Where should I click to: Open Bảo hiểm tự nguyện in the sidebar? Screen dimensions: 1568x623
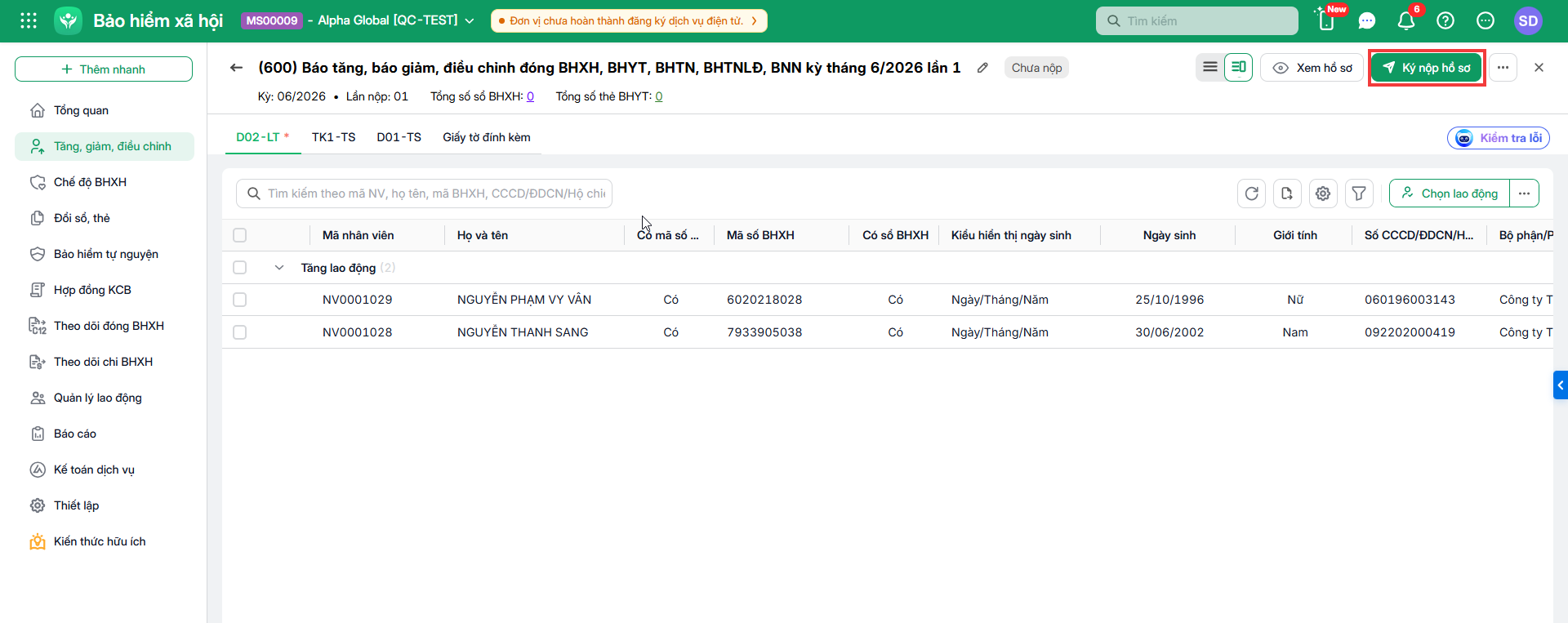pyautogui.click(x=105, y=254)
